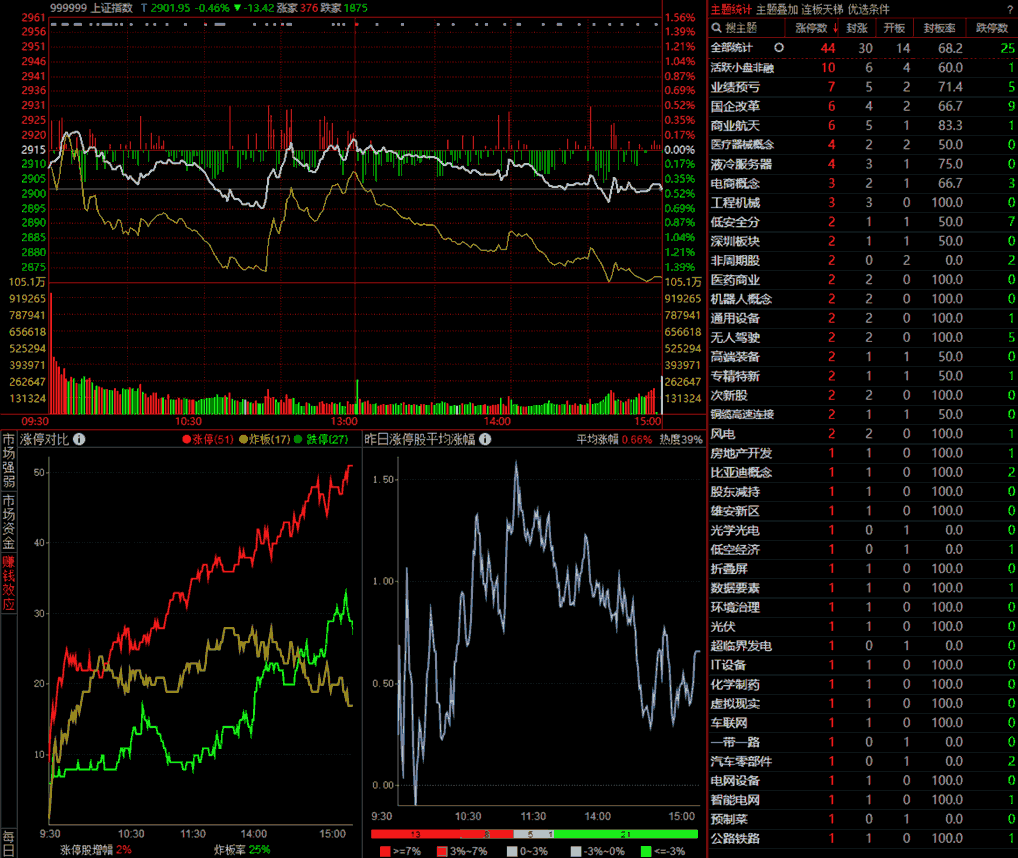Select the 一带一路 theme row
The width and height of the screenshot is (1018, 858).
coord(863,742)
